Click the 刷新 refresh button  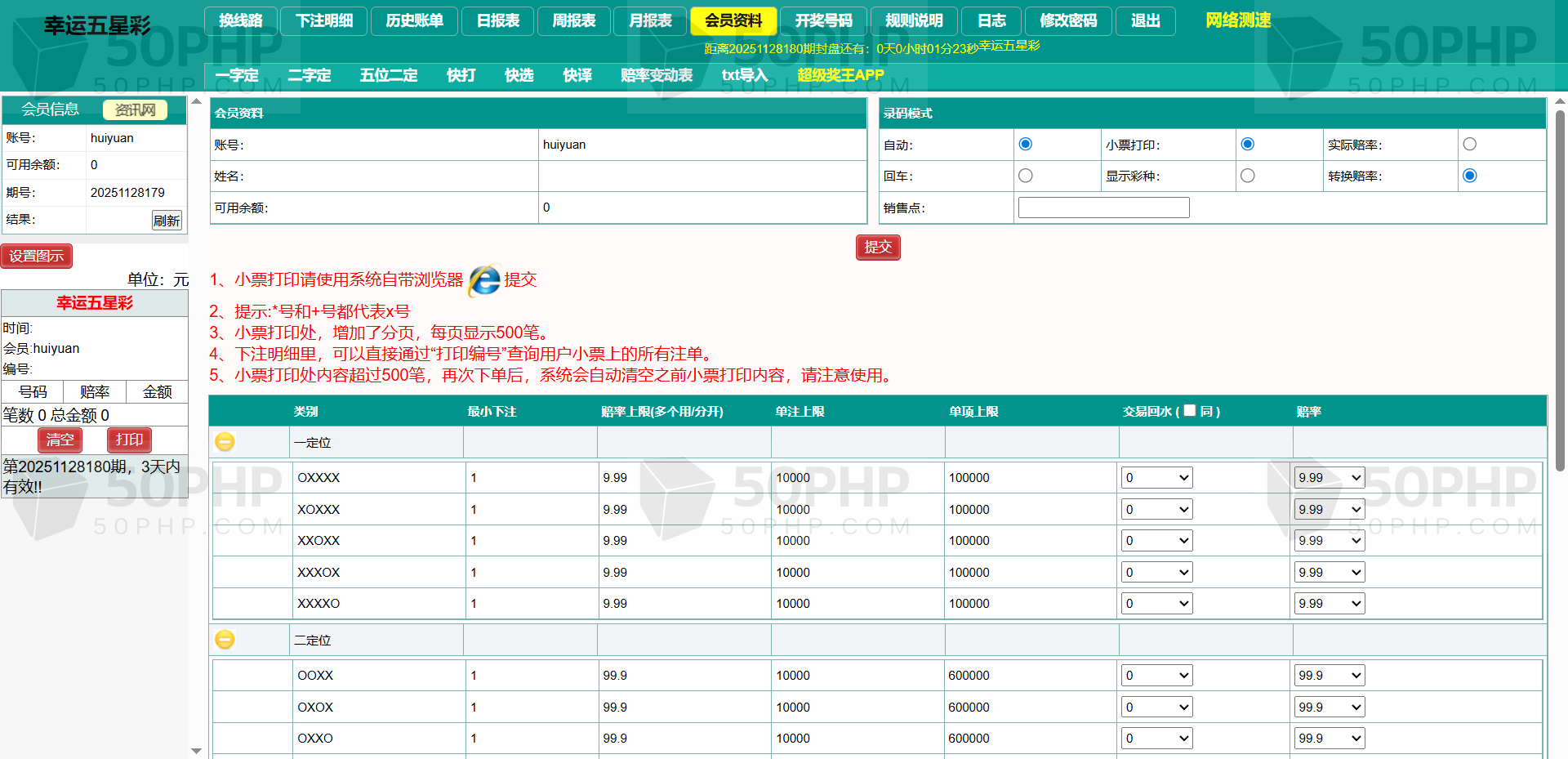[x=167, y=221]
